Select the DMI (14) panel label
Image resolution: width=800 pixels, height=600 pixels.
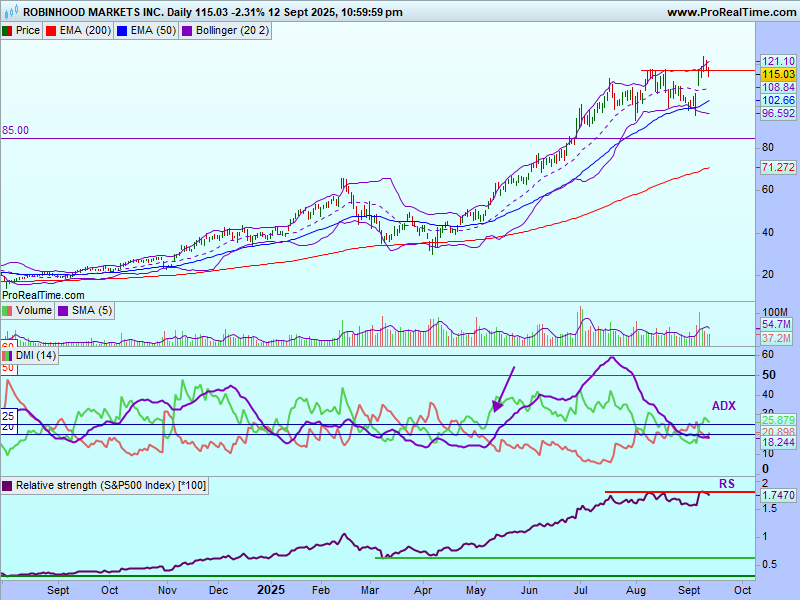coord(36,356)
